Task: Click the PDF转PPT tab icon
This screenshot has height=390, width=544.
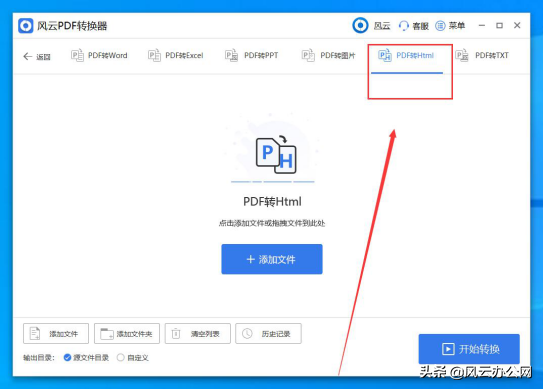Action: tap(231, 56)
